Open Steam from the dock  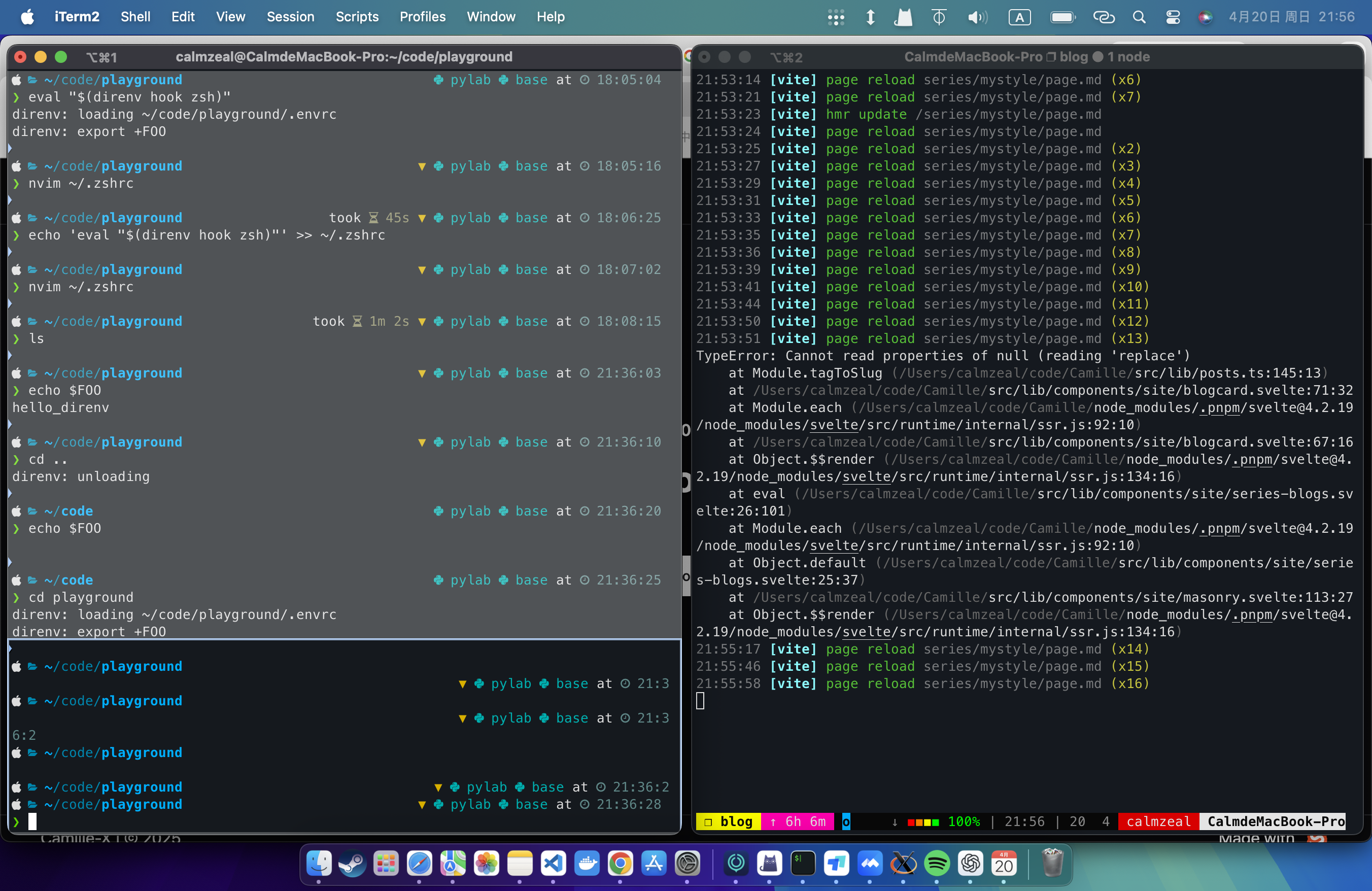pyautogui.click(x=352, y=863)
